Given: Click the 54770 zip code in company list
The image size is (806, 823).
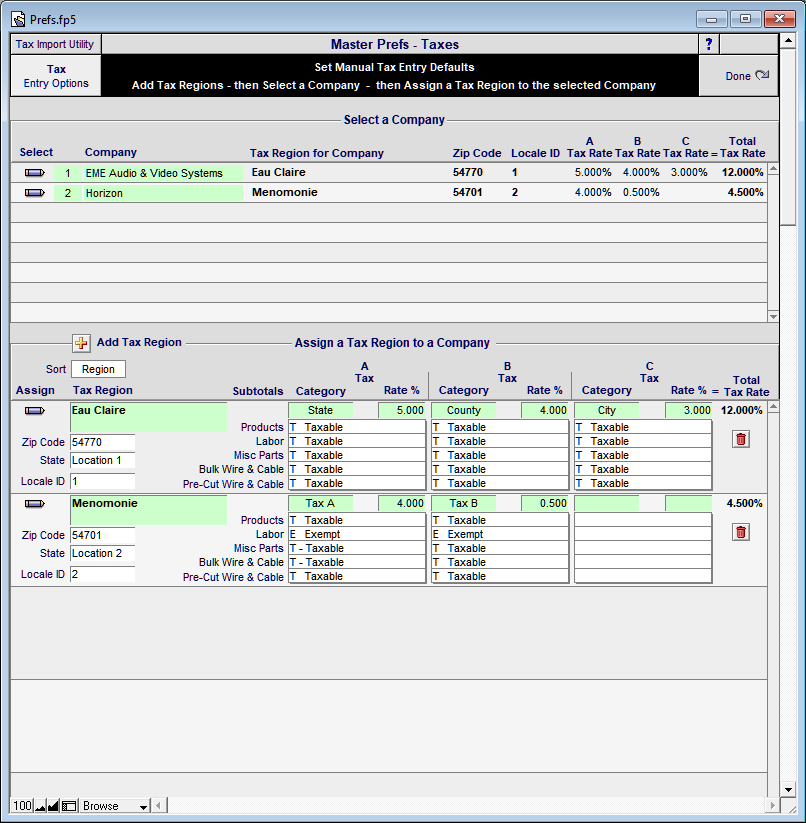Looking at the screenshot, I should [x=468, y=172].
